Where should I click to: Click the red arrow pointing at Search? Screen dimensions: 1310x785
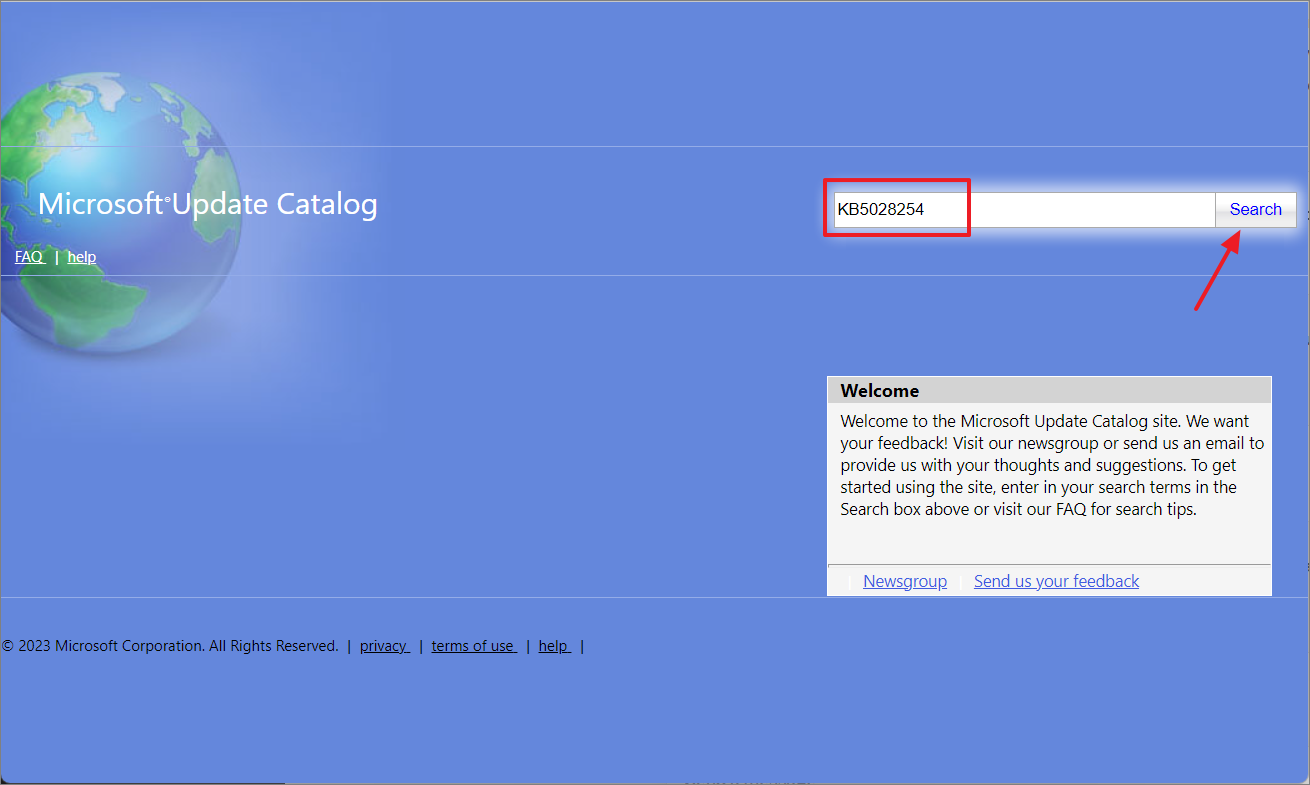(x=1216, y=272)
